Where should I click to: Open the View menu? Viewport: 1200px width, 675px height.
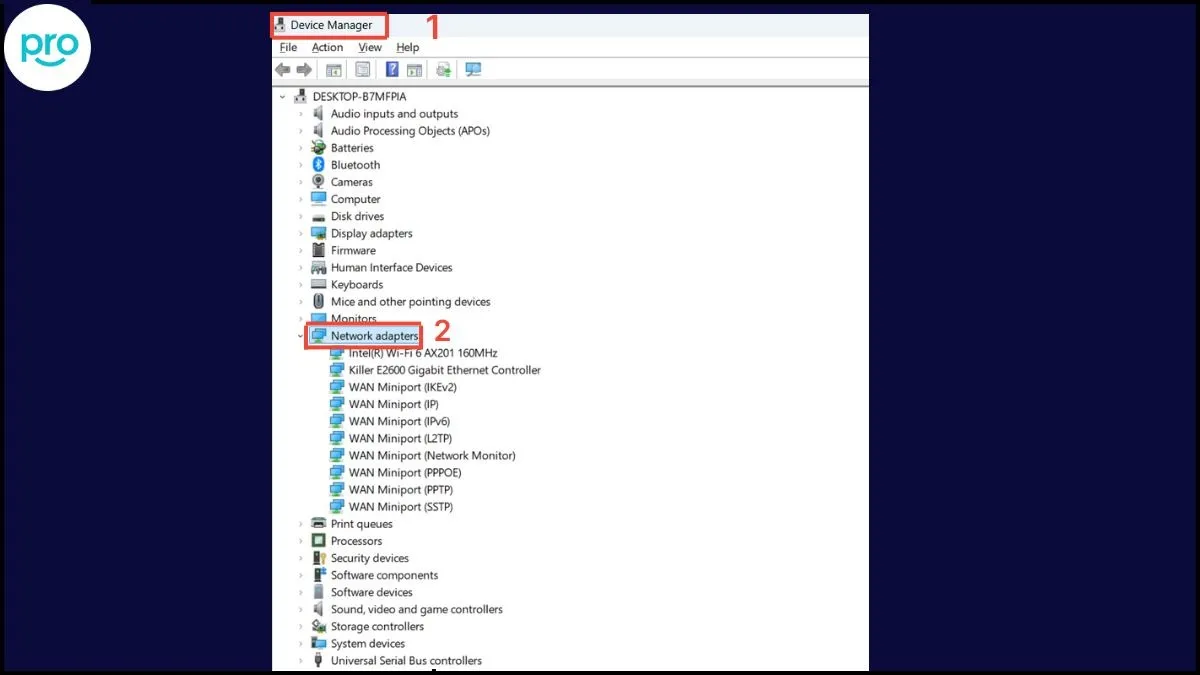coord(369,47)
